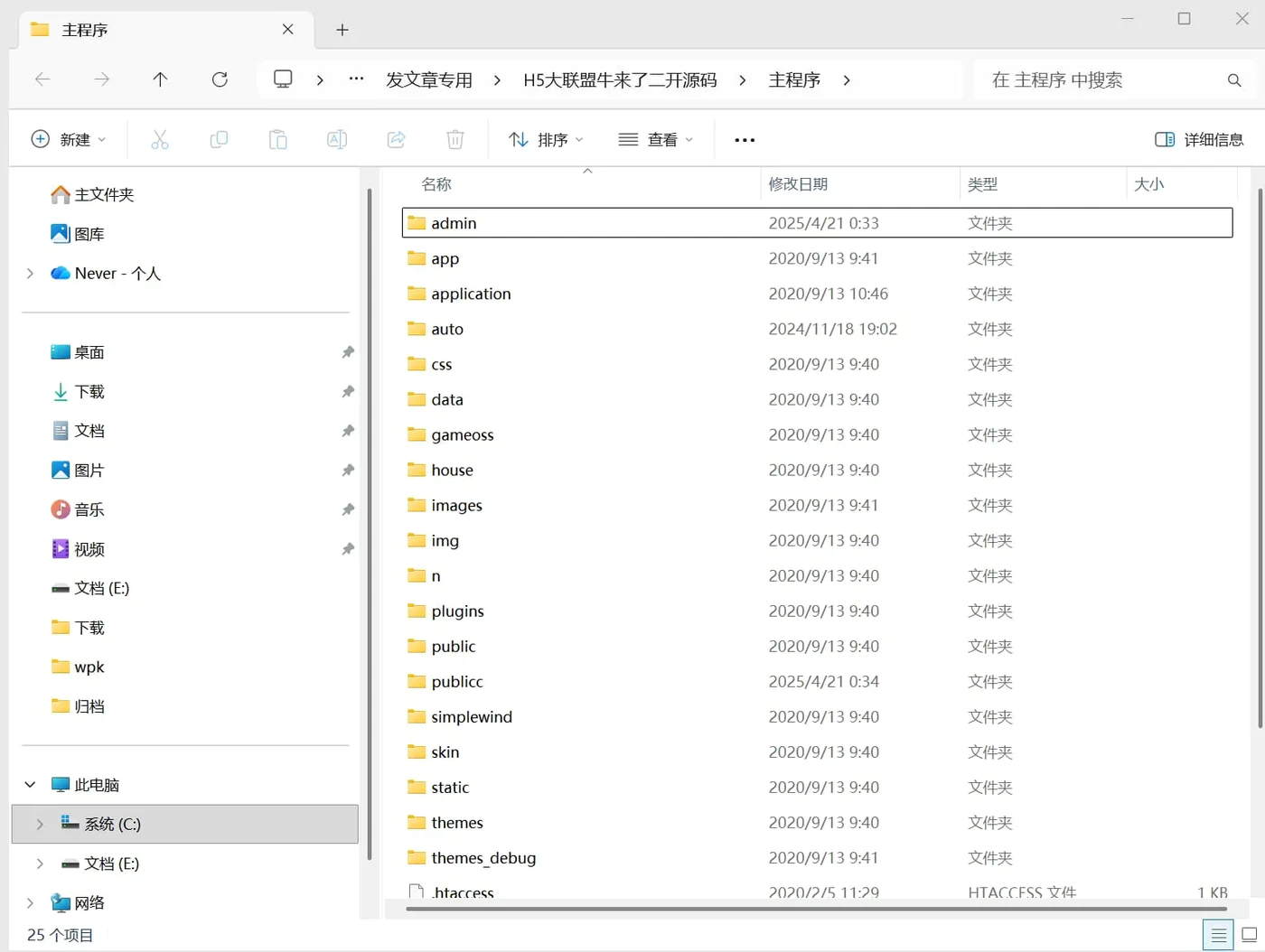
Task: Select the application folder
Action: pos(817,294)
